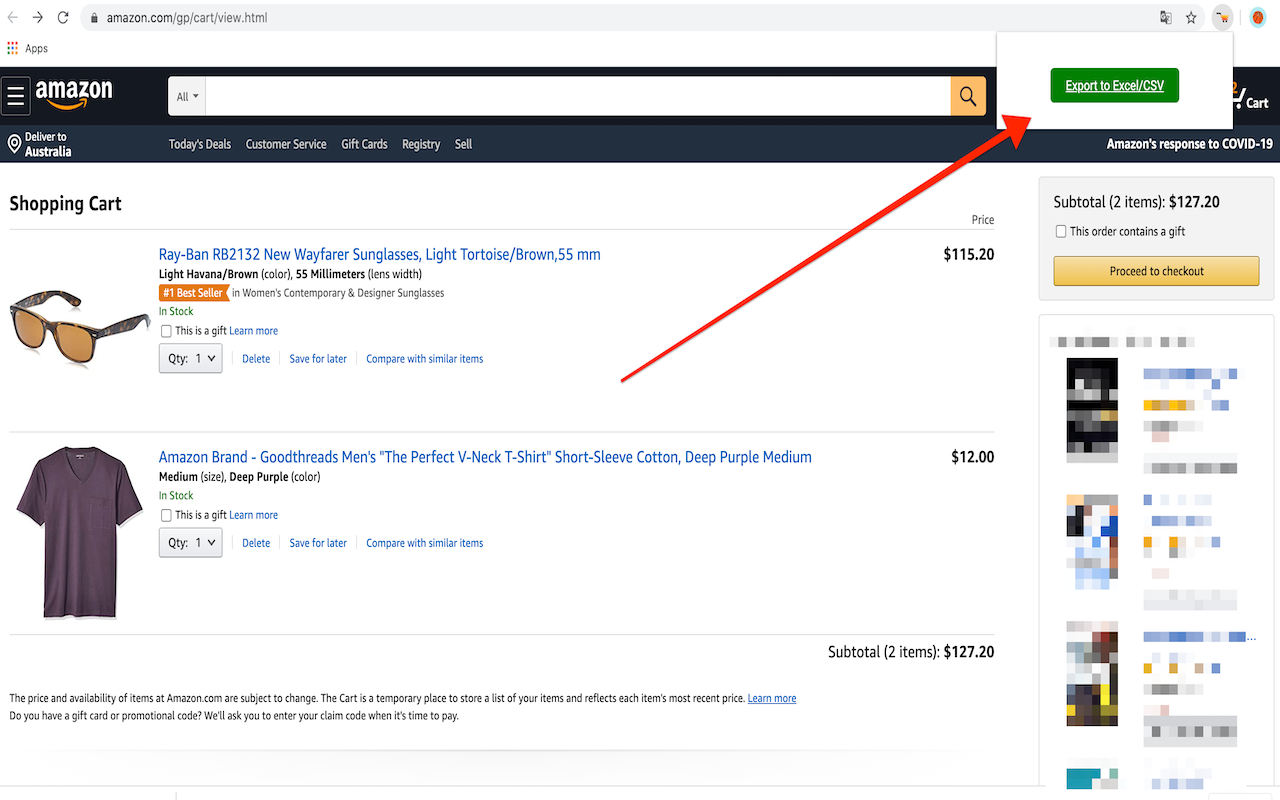Open the Amazon hamburger menu
1280x800 pixels.
coord(16,96)
